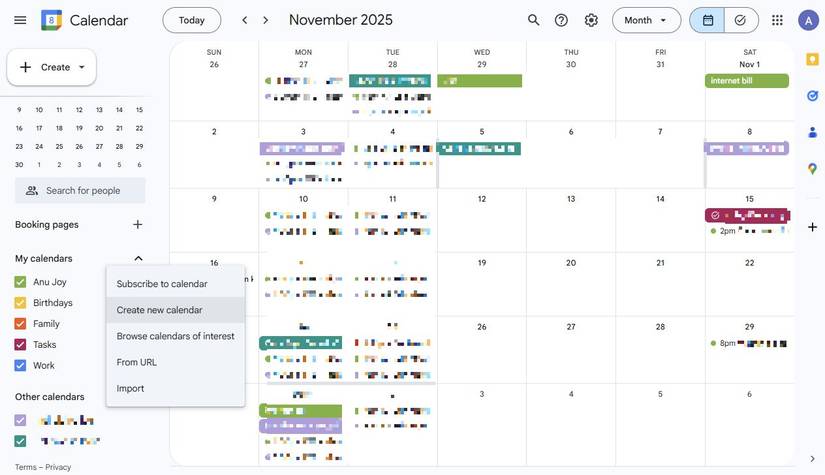Click the Today button
The image size is (825, 475).
(x=191, y=20)
